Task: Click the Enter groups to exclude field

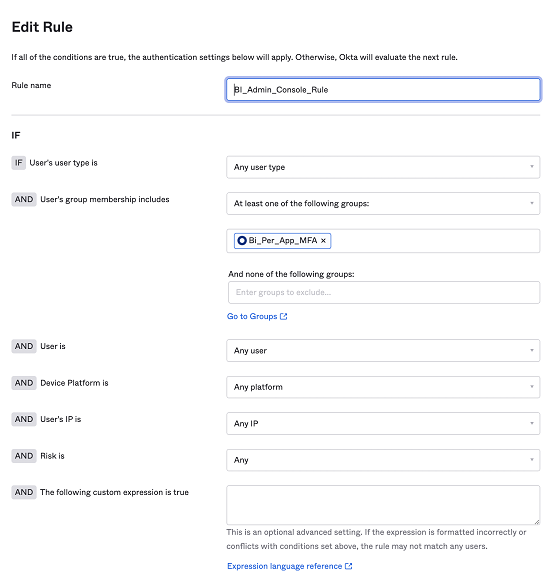Action: (384, 292)
